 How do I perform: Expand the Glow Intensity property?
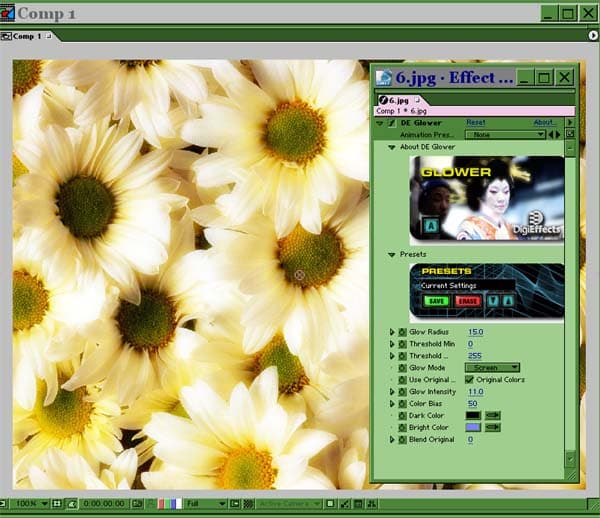pos(392,392)
